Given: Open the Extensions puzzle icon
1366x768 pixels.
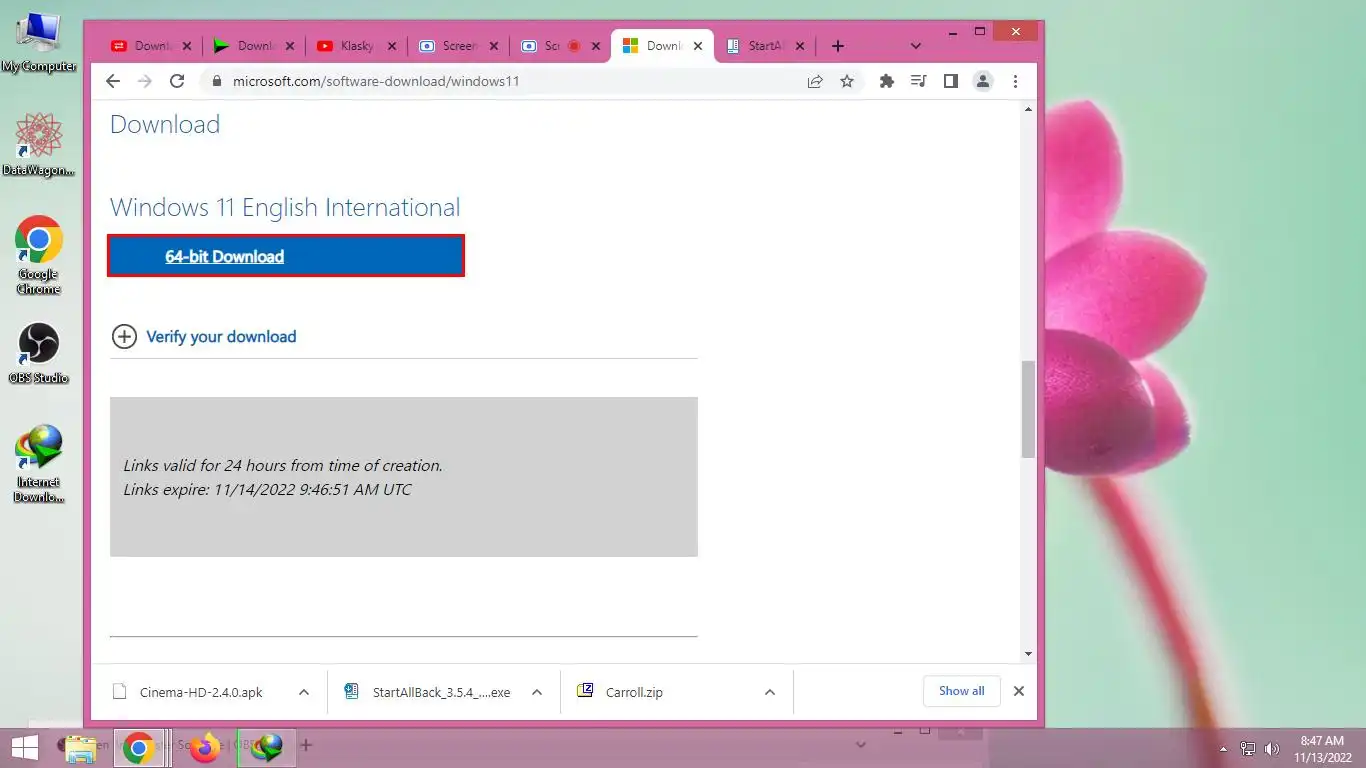Looking at the screenshot, I should pyautogui.click(x=886, y=81).
